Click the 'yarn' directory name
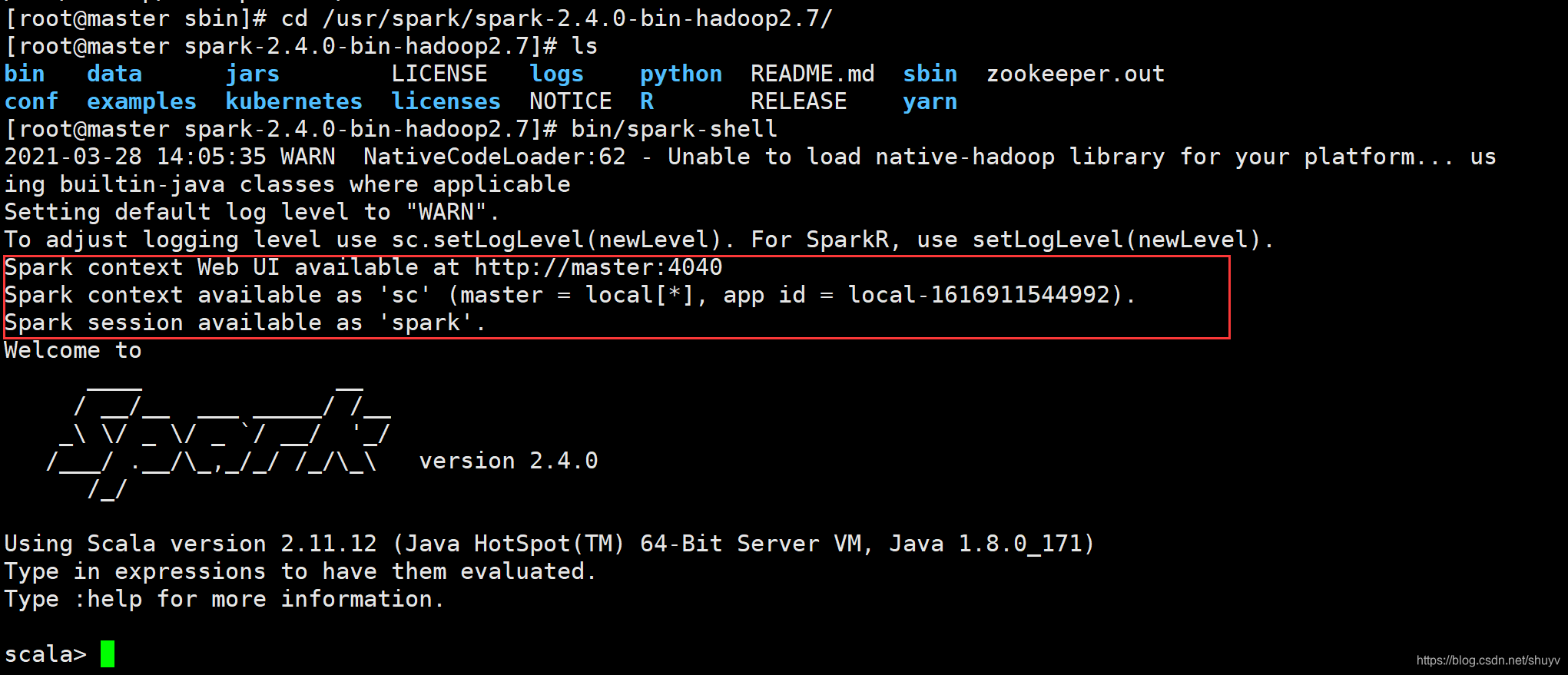The width and height of the screenshot is (1568, 675). click(x=930, y=102)
